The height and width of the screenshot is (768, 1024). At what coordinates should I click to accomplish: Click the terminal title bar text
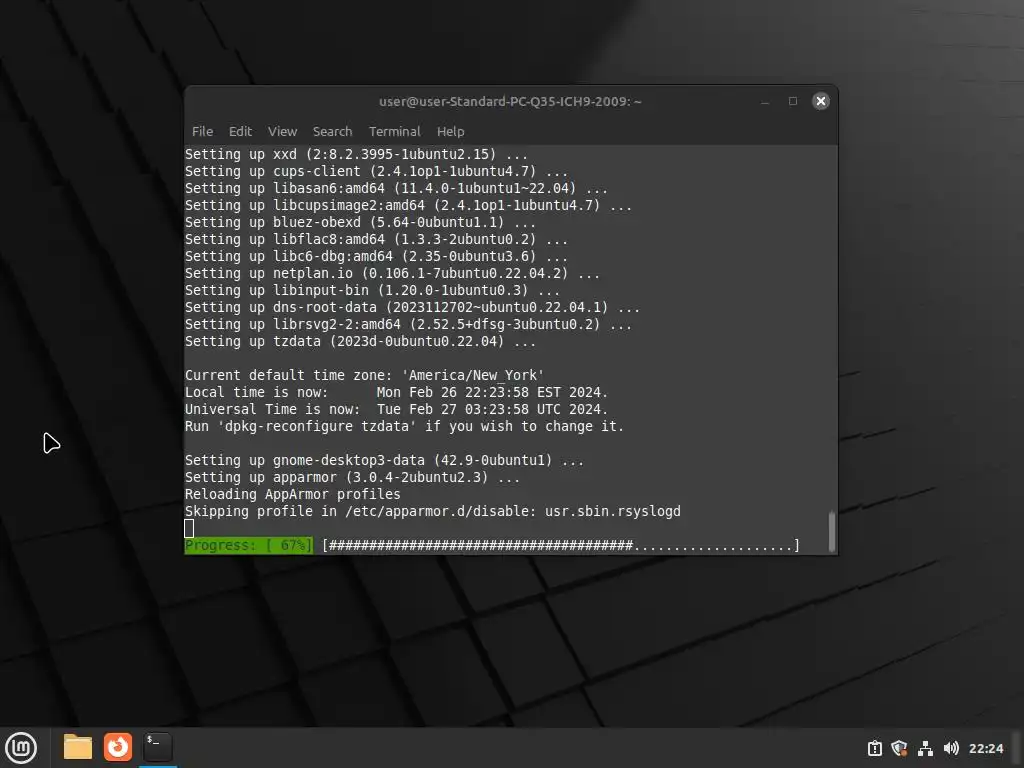tap(510, 101)
